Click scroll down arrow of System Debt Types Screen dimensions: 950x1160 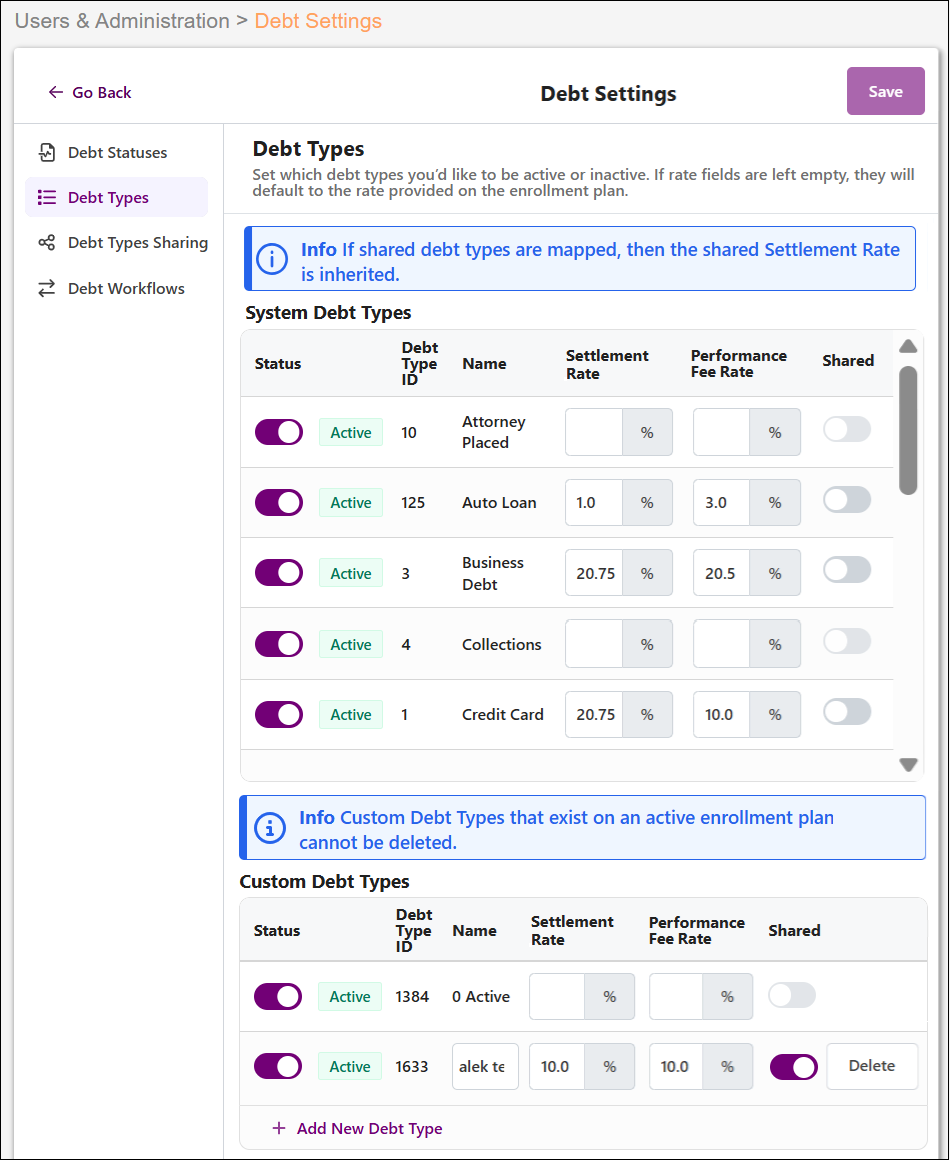click(x=909, y=765)
